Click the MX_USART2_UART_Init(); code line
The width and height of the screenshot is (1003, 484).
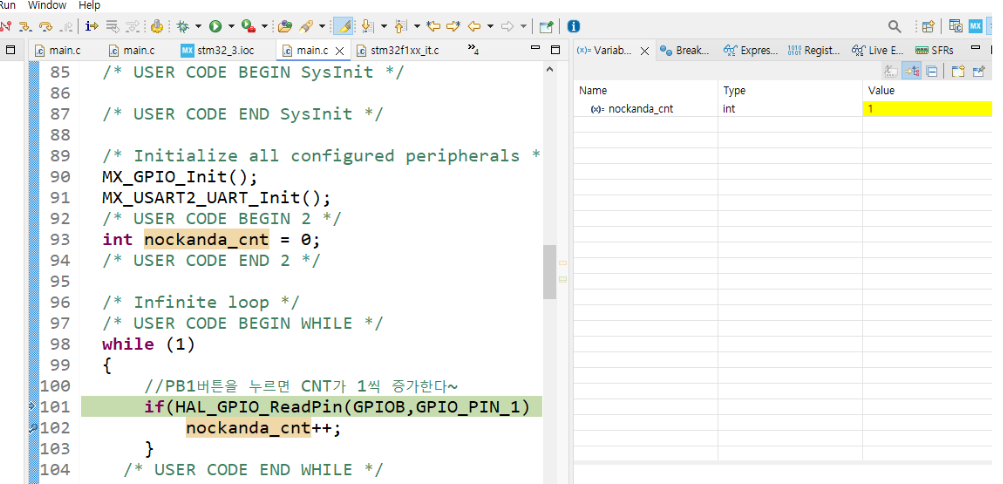pyautogui.click(x=216, y=198)
